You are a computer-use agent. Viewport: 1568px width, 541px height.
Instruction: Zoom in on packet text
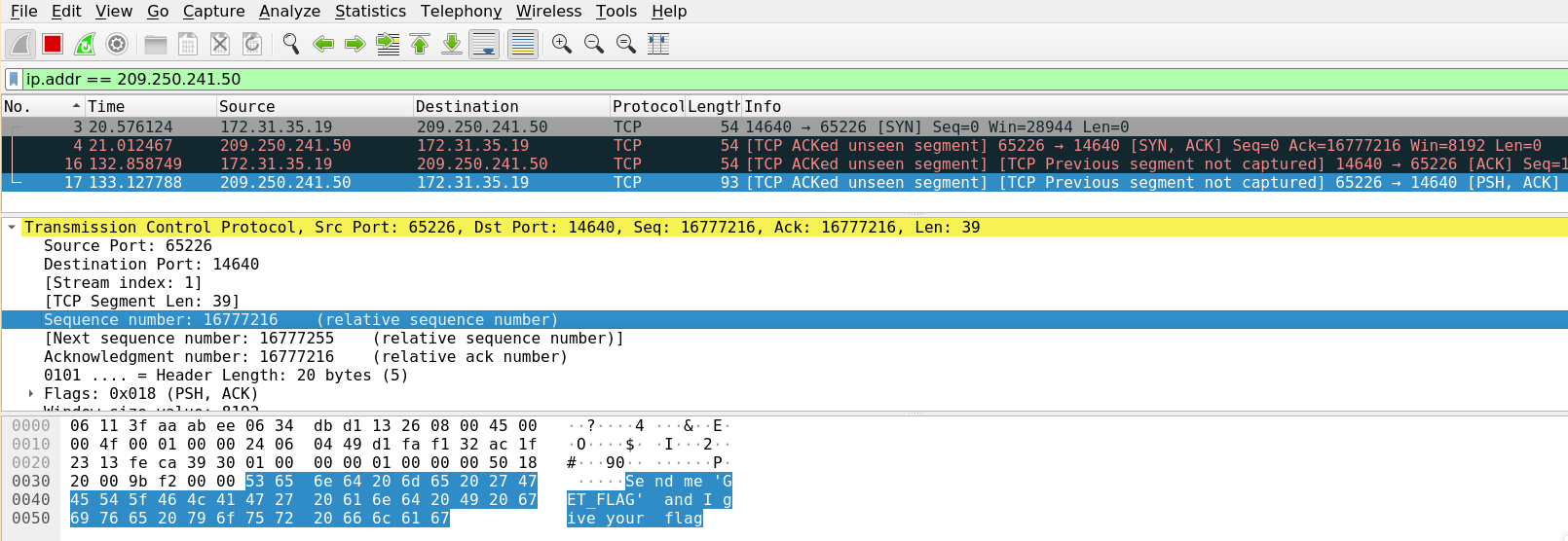(561, 44)
